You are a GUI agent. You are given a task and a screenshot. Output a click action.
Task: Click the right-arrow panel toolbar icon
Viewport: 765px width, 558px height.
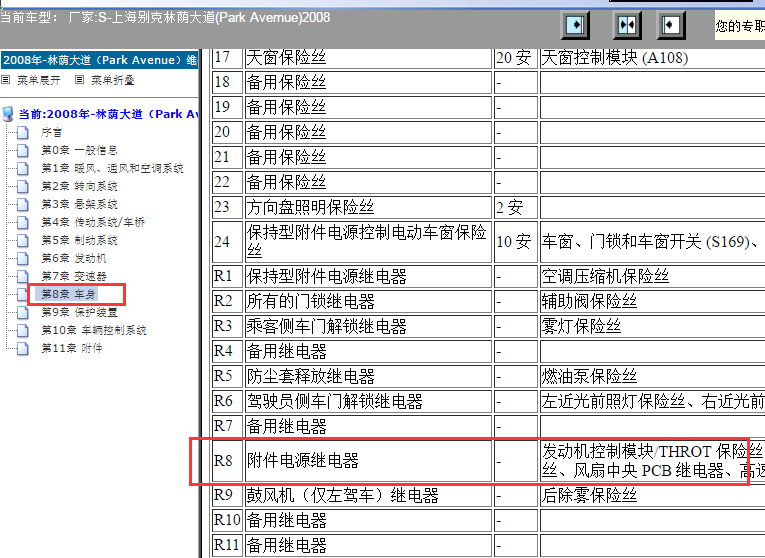pyautogui.click(x=575, y=25)
